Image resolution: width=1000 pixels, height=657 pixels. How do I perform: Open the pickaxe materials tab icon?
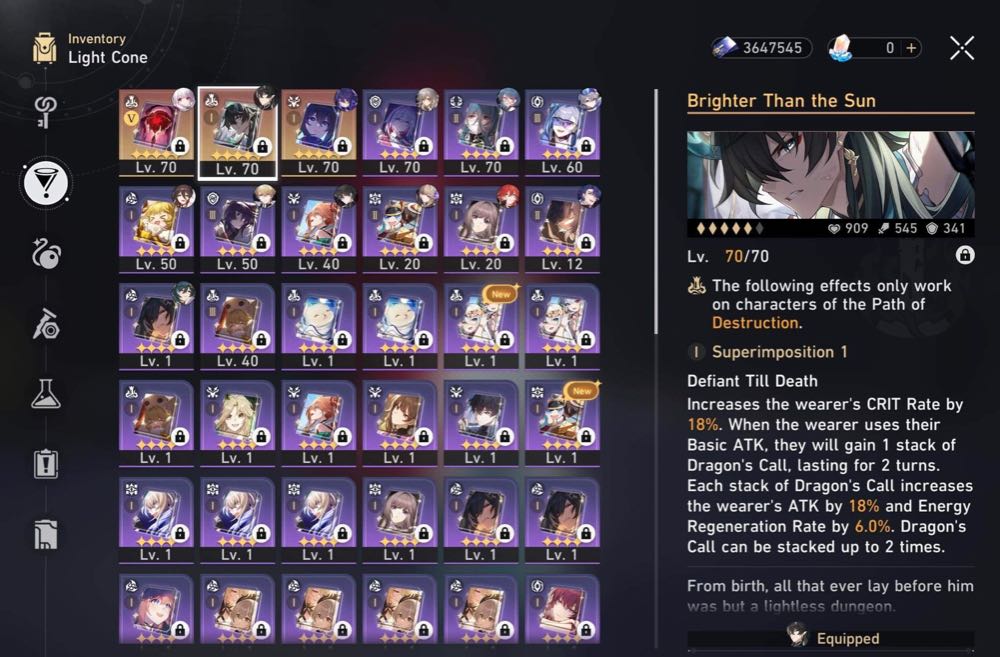click(46, 324)
